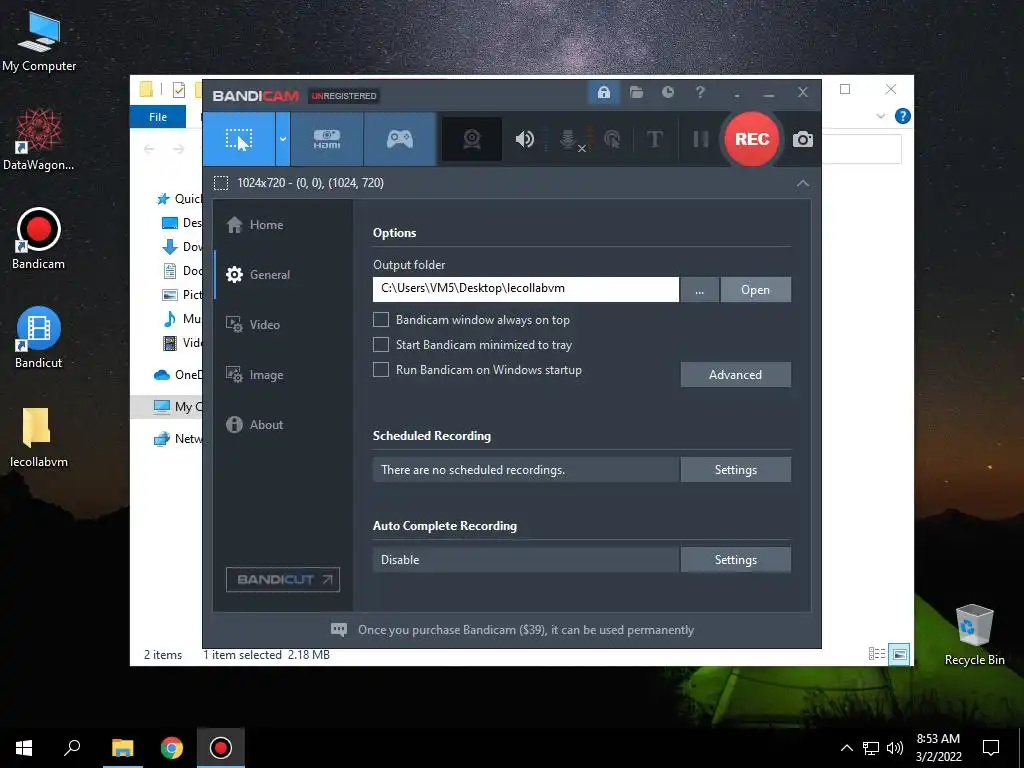The height and width of the screenshot is (768, 1024).
Task: Expand Explorer ribbon chevron
Action: [x=880, y=116]
